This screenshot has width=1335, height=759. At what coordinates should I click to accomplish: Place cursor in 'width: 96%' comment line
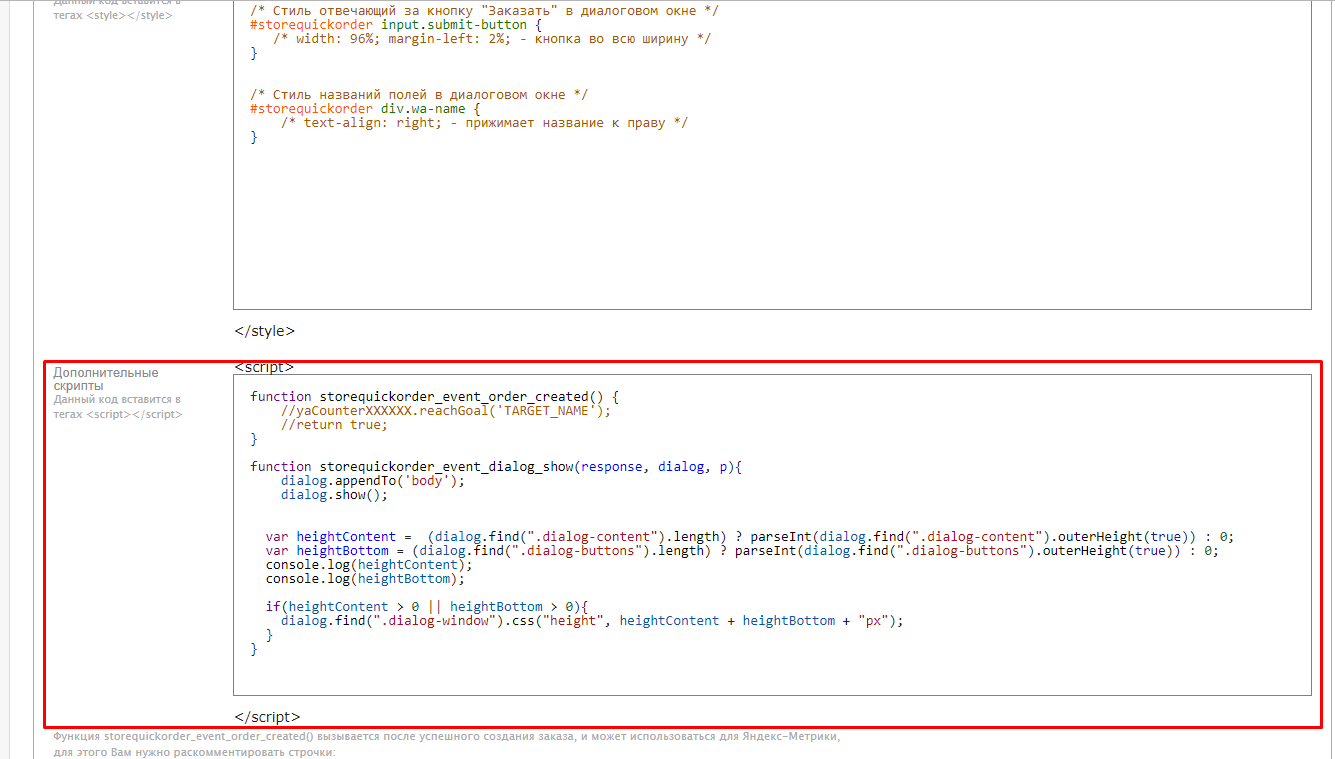490,39
